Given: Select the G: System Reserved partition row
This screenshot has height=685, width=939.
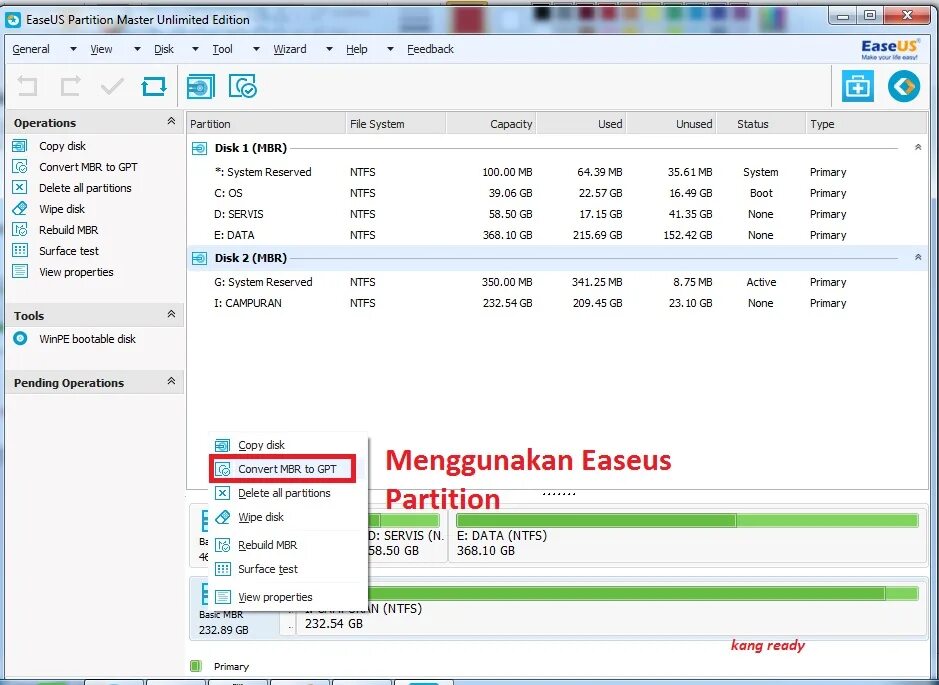Looking at the screenshot, I should 557,282.
